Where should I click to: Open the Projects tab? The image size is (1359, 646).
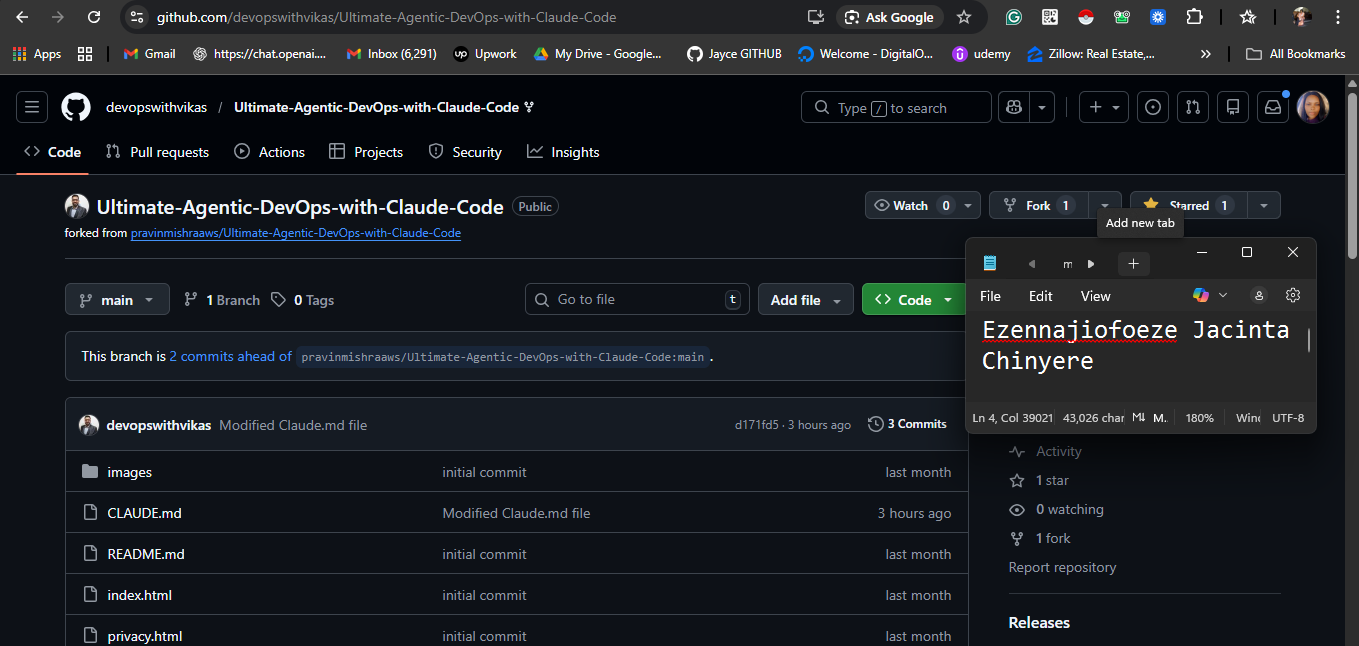coord(366,152)
